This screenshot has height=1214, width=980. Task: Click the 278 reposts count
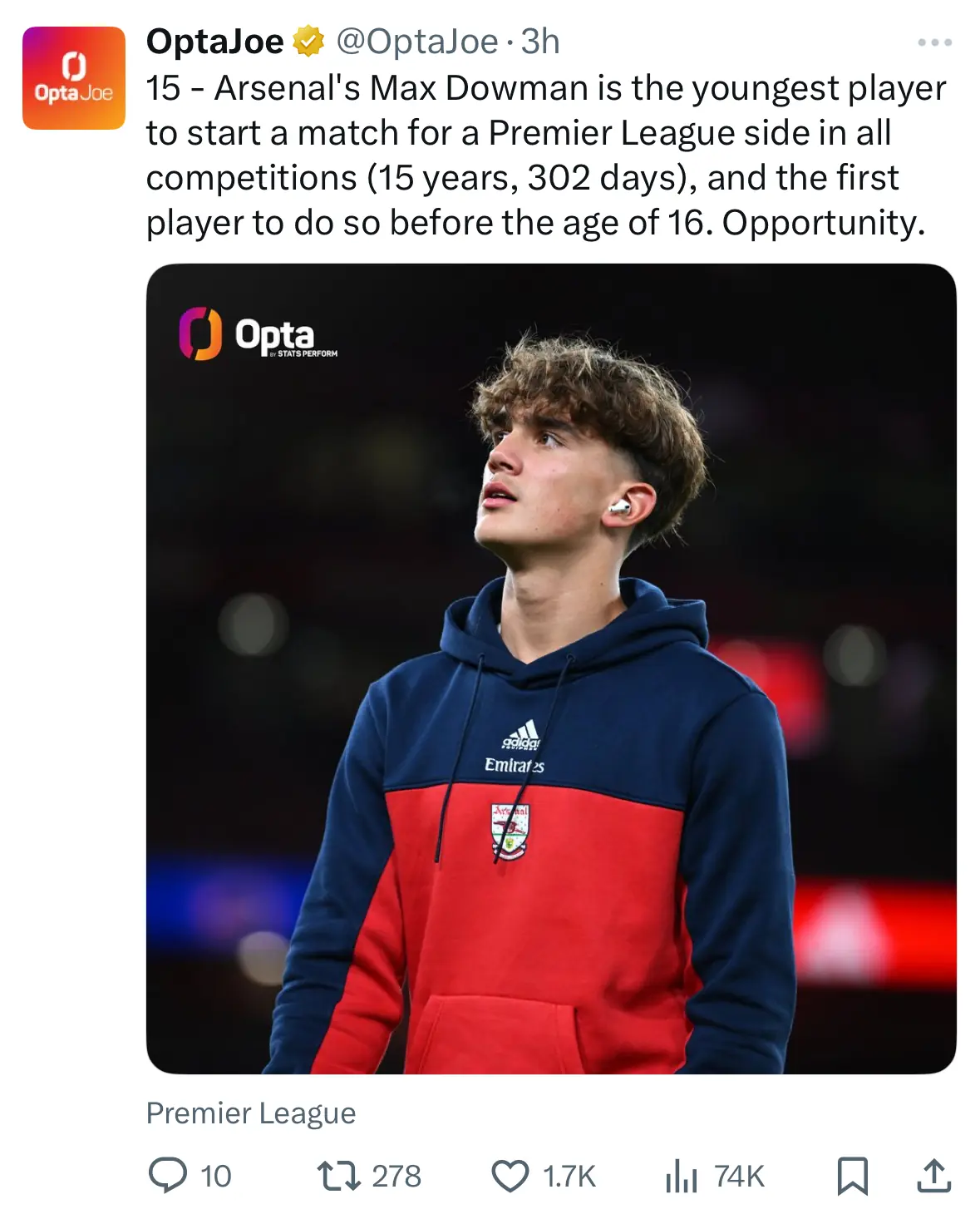point(396,1177)
